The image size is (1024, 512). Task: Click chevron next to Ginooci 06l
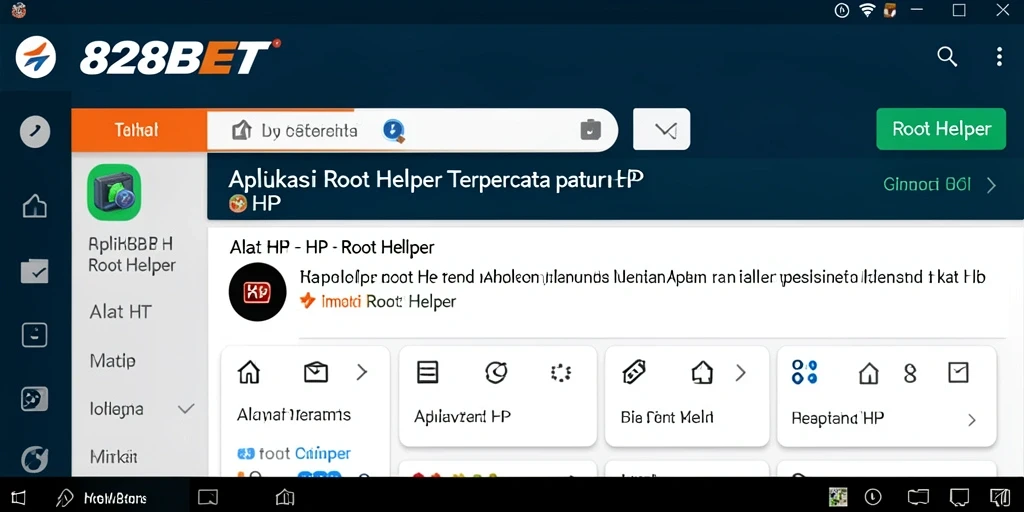tap(991, 185)
